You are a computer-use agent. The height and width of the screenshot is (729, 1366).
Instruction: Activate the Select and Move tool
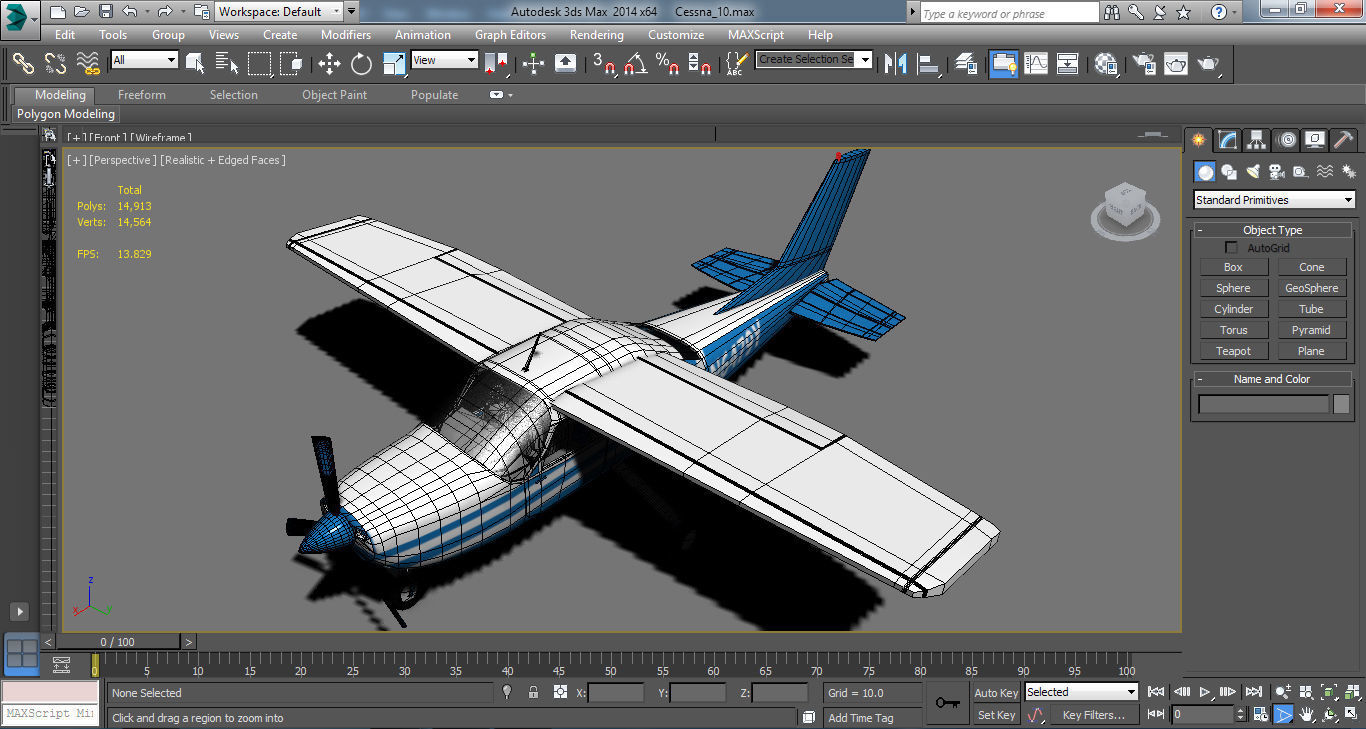coord(329,64)
